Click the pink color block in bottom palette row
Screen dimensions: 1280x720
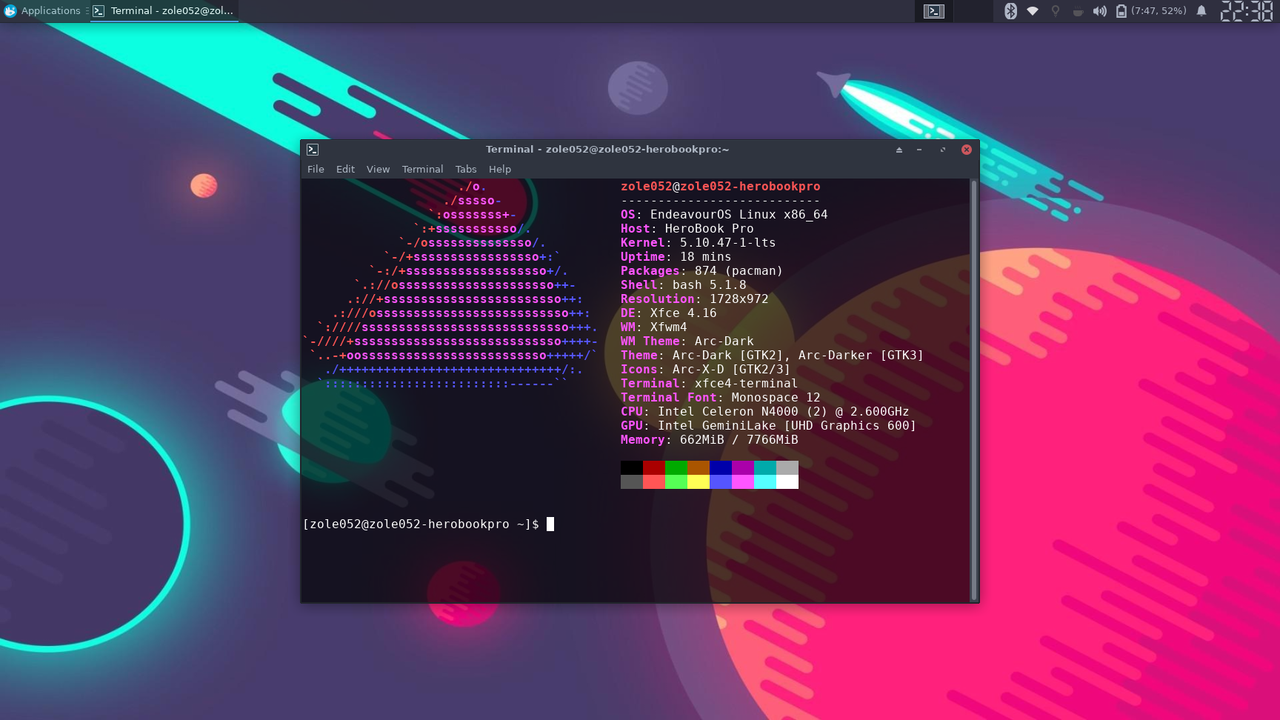pos(743,481)
